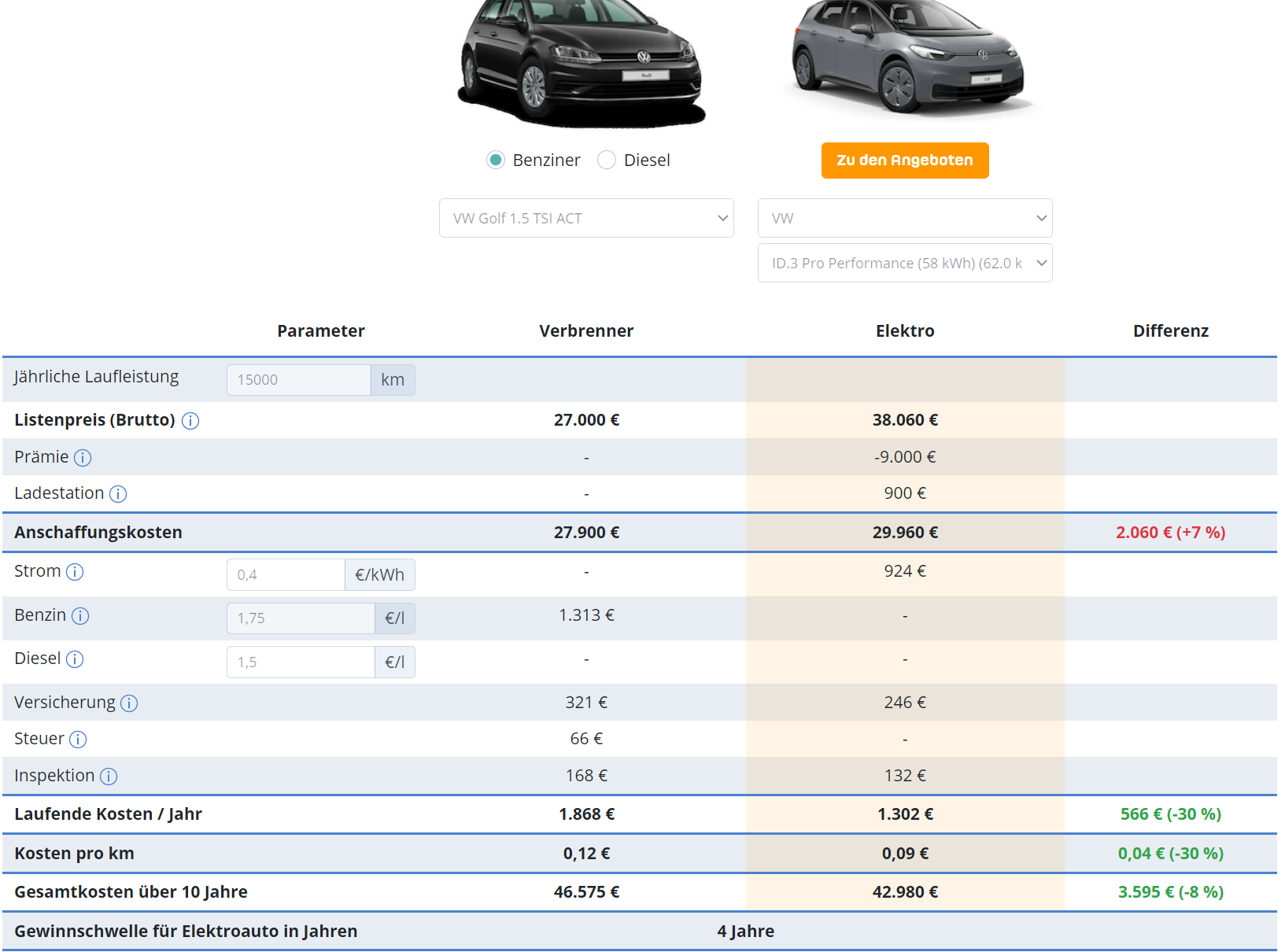Edit the Benzin price field

coord(301,618)
